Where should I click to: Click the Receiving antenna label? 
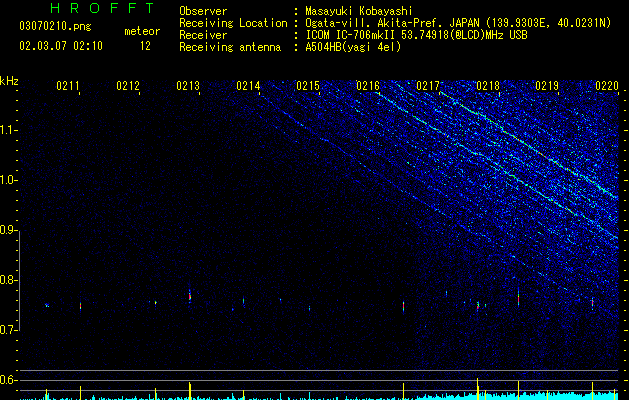230,47
